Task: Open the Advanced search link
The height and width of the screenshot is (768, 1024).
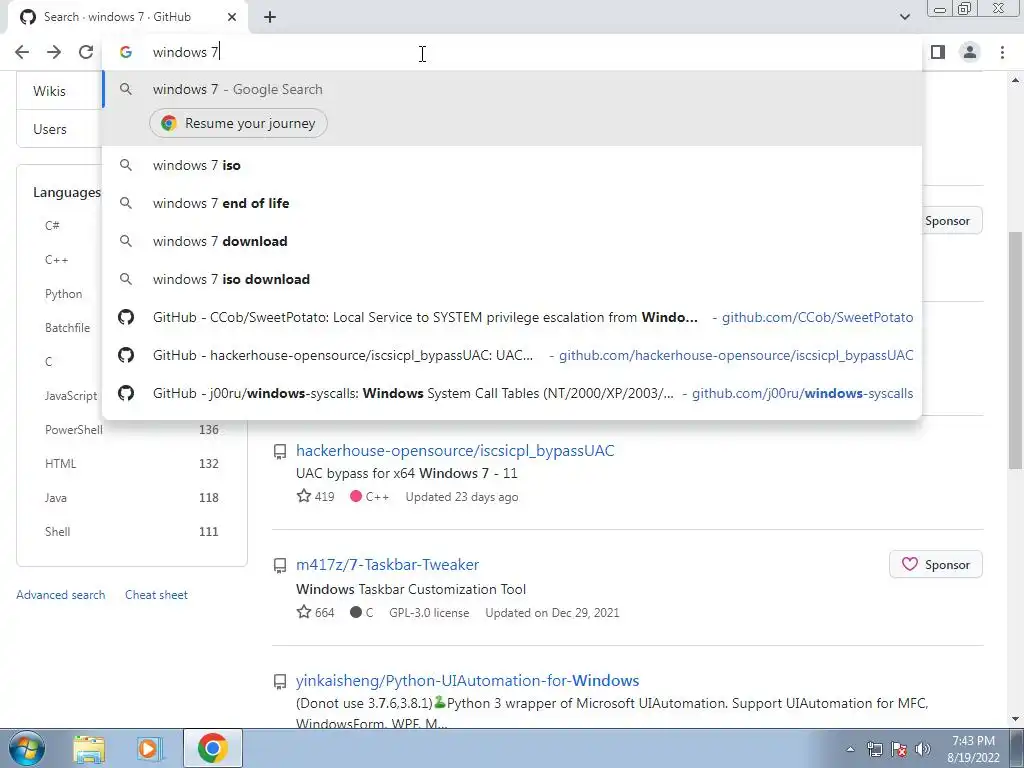Action: [61, 595]
